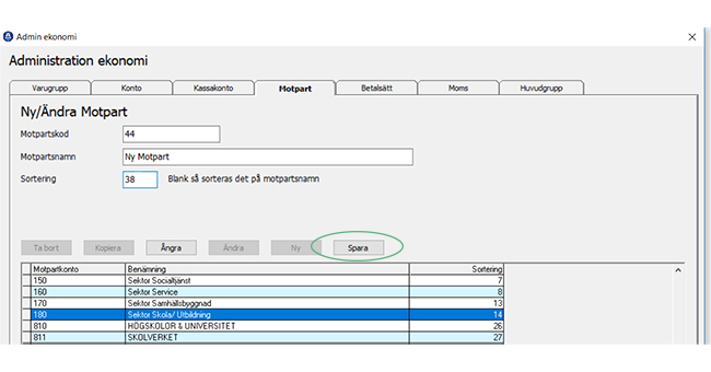Select the HÖGSKOLOR & UNIVERSITET row
The width and height of the screenshot is (711, 372).
[263, 326]
